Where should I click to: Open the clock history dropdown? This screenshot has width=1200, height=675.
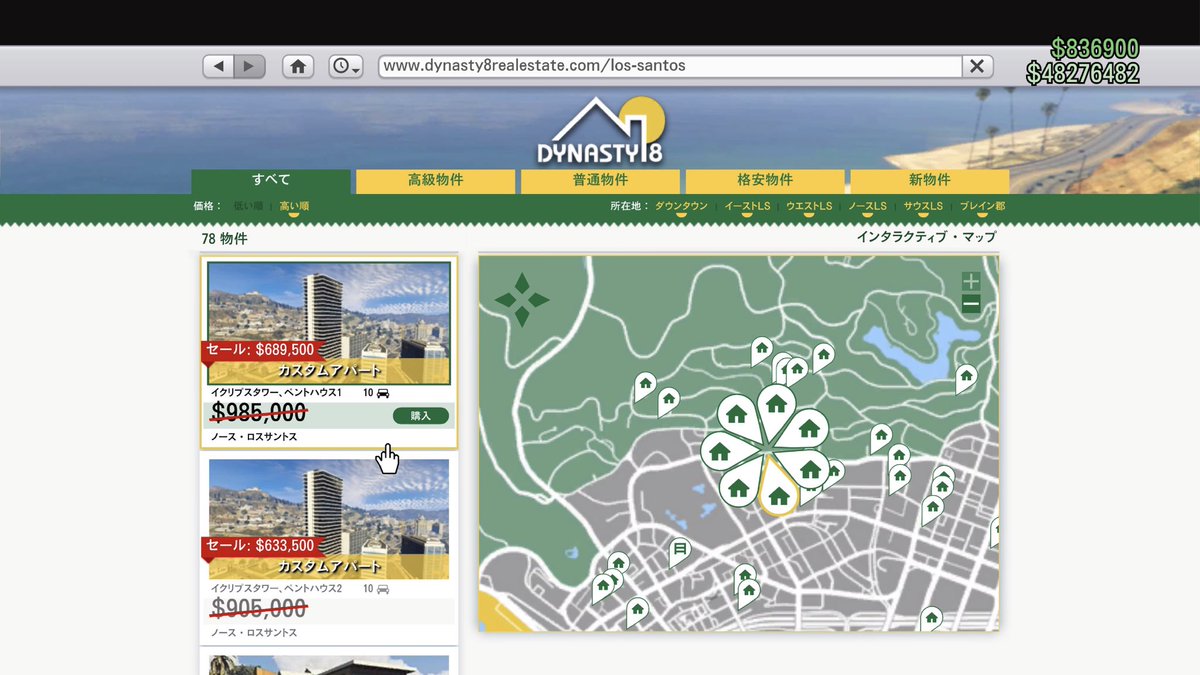point(345,66)
